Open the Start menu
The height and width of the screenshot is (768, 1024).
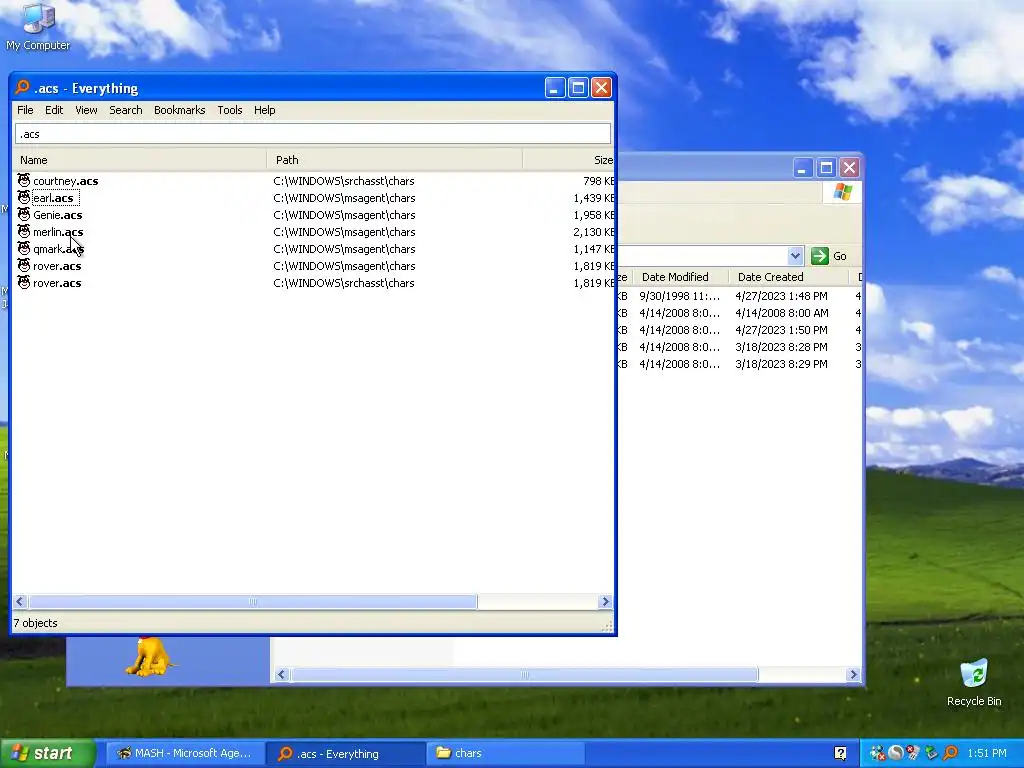[47, 753]
